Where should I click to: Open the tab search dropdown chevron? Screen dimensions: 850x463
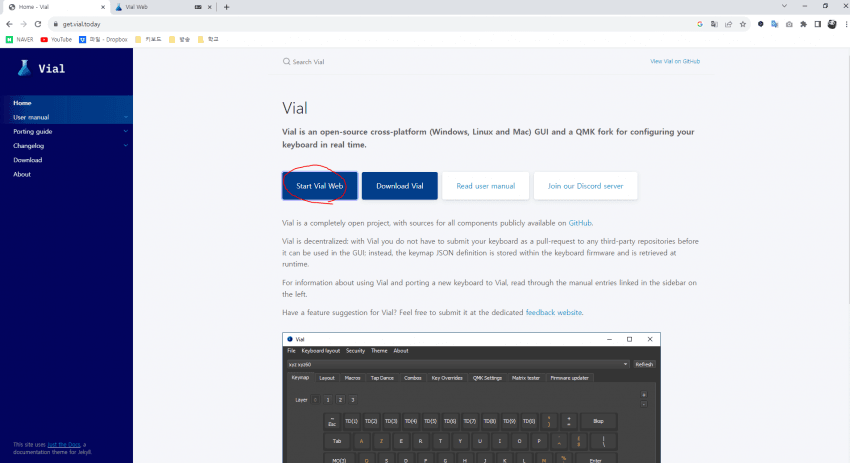[x=784, y=6]
